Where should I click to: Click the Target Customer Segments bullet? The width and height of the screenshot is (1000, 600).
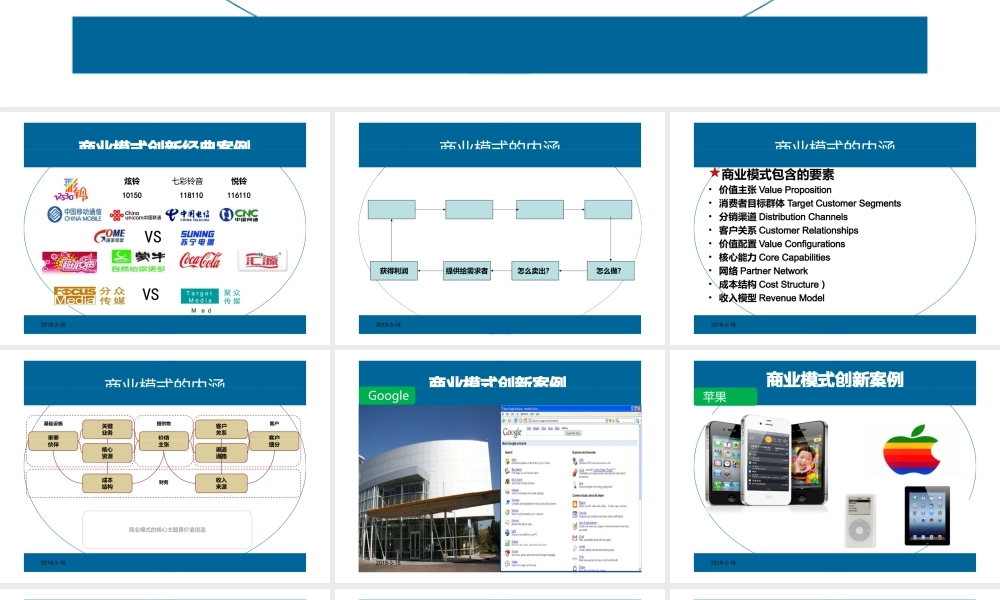pyautogui.click(x=810, y=203)
